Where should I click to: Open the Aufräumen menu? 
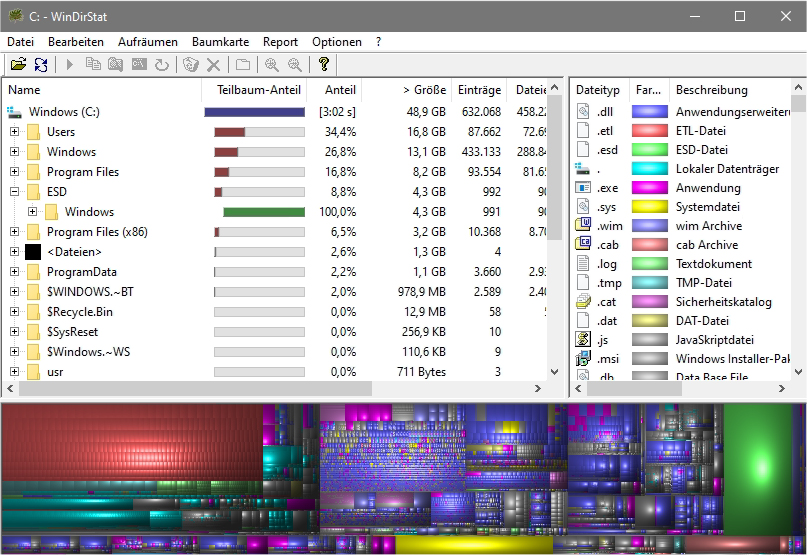click(x=148, y=42)
